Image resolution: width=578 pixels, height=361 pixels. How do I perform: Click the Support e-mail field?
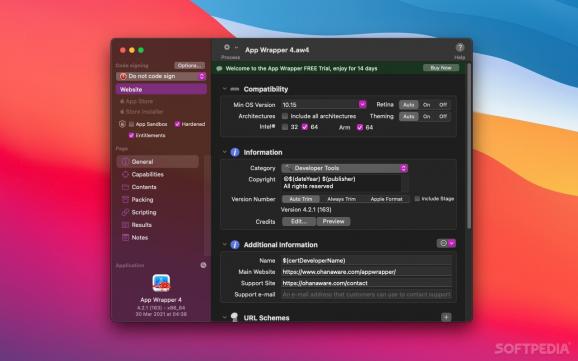(x=367, y=295)
